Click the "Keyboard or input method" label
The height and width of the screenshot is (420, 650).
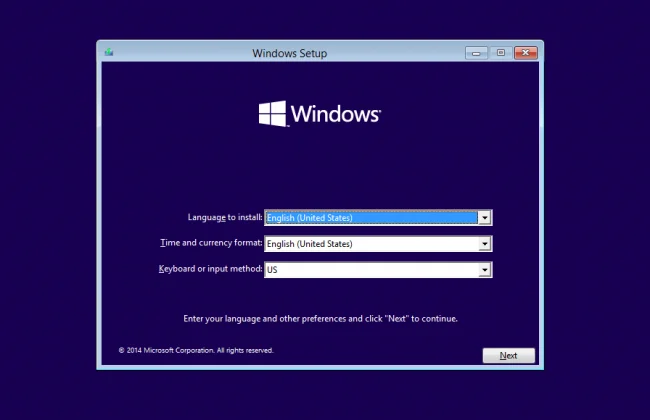(210, 269)
